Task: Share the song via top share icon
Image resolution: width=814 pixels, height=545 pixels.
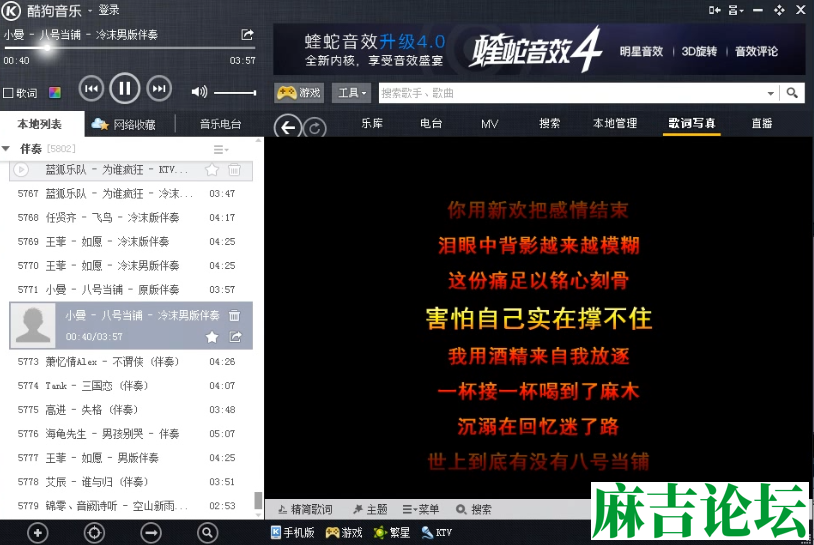Action: pyautogui.click(x=247, y=34)
